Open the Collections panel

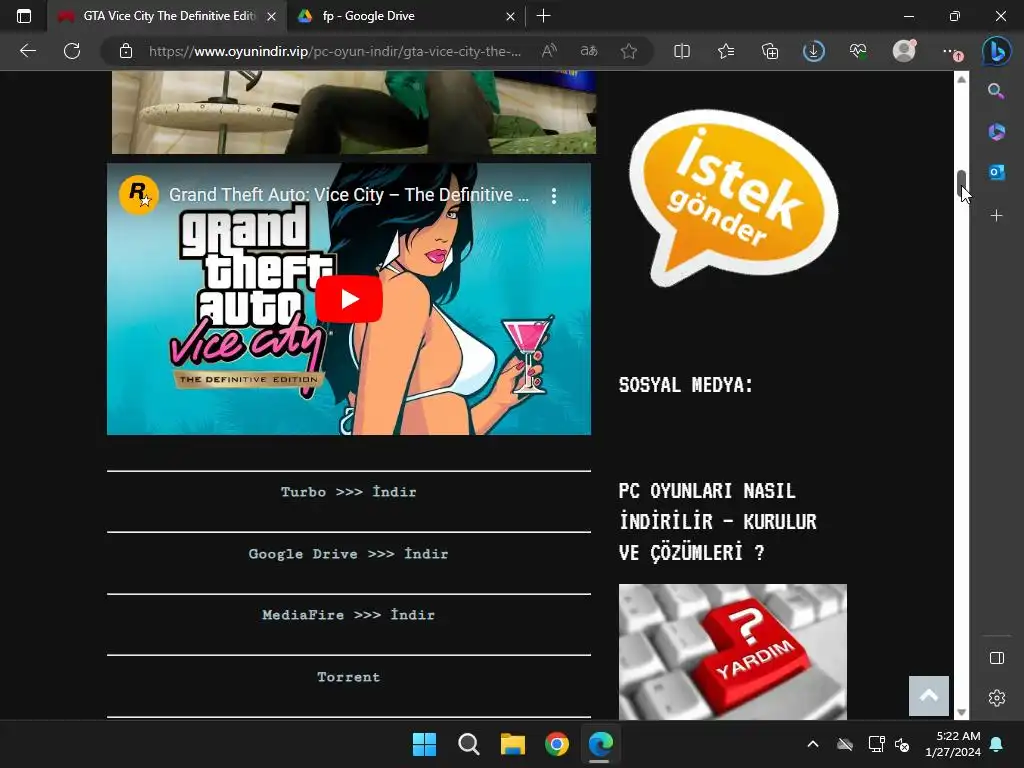point(770,51)
